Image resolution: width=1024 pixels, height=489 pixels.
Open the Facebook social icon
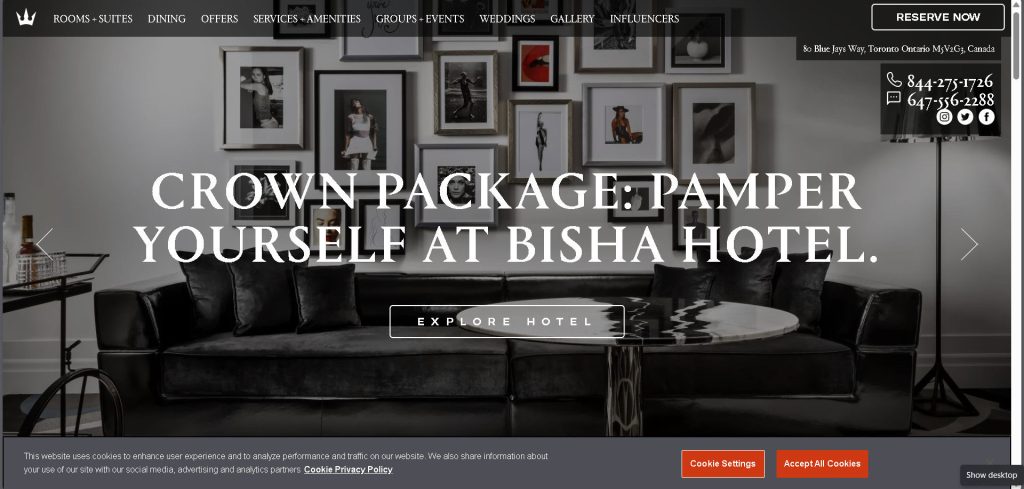pos(986,117)
